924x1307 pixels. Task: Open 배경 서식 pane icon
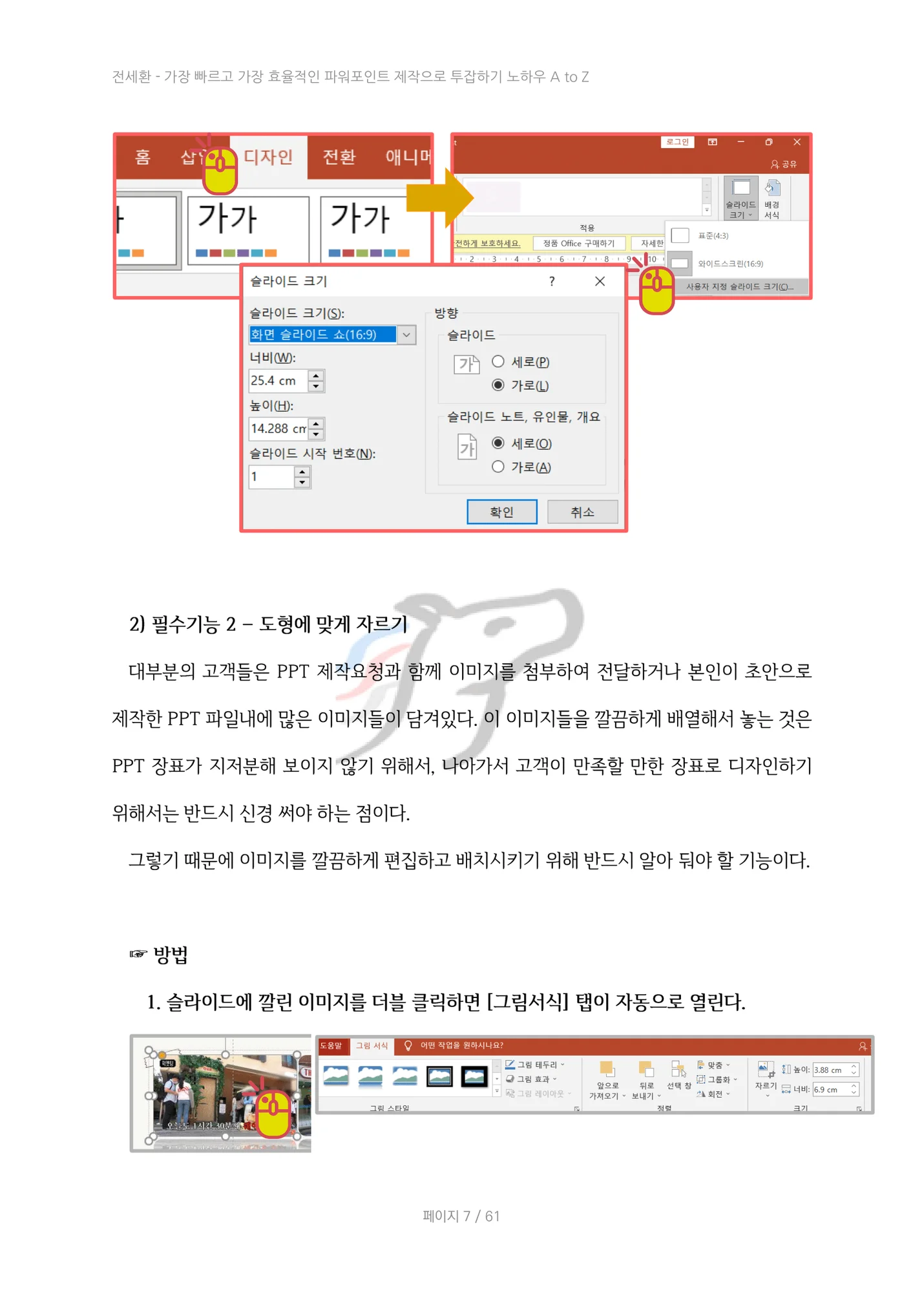tap(772, 198)
